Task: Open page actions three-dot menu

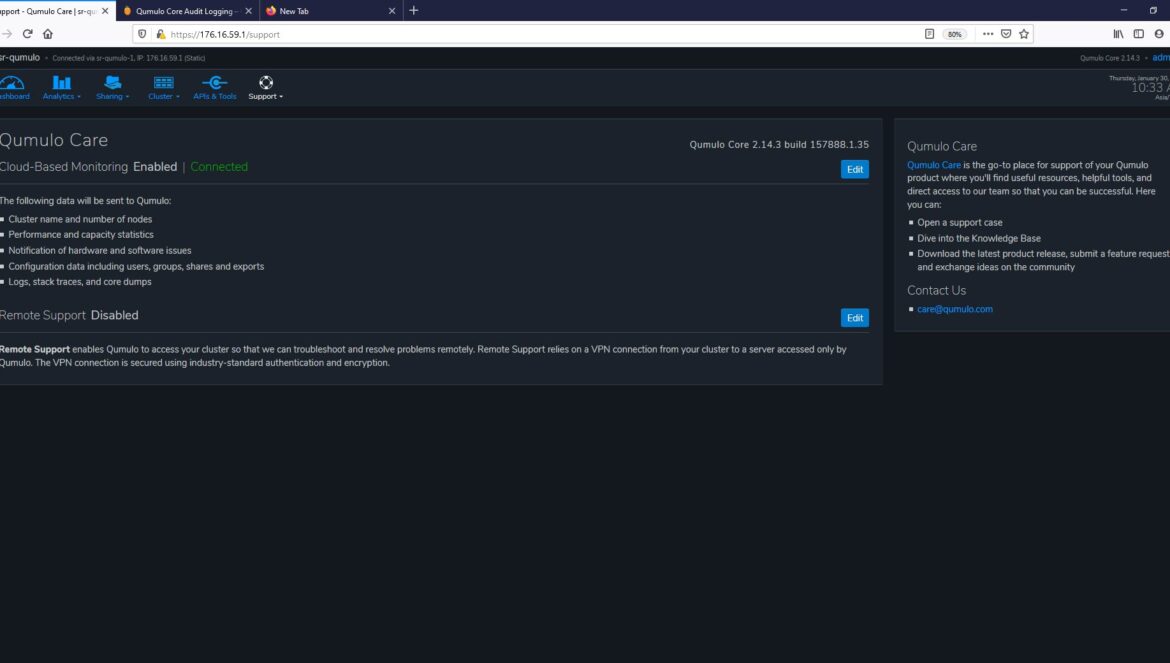Action: [x=988, y=34]
